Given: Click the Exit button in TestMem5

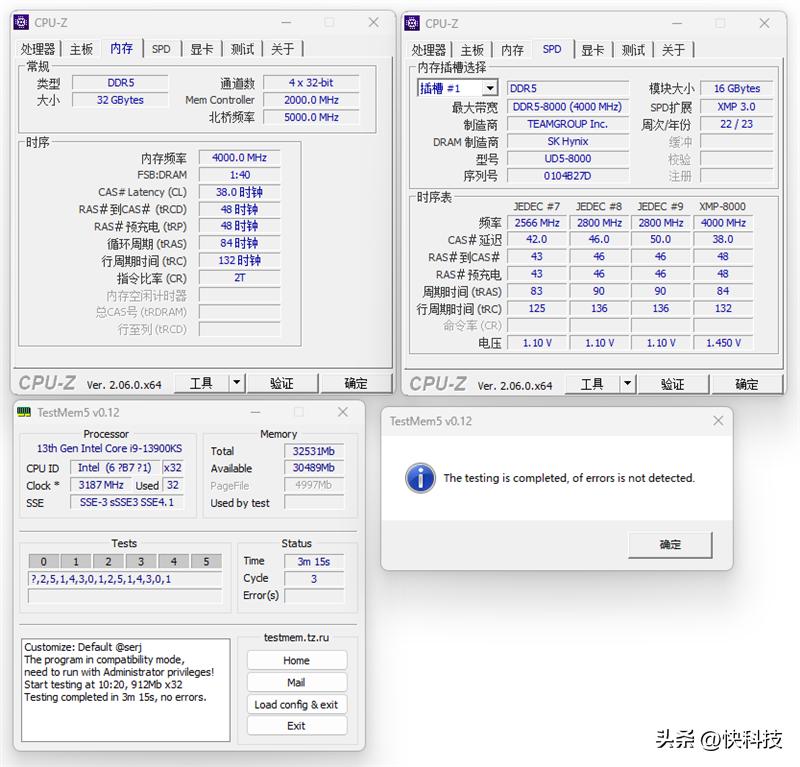Looking at the screenshot, I should (296, 726).
